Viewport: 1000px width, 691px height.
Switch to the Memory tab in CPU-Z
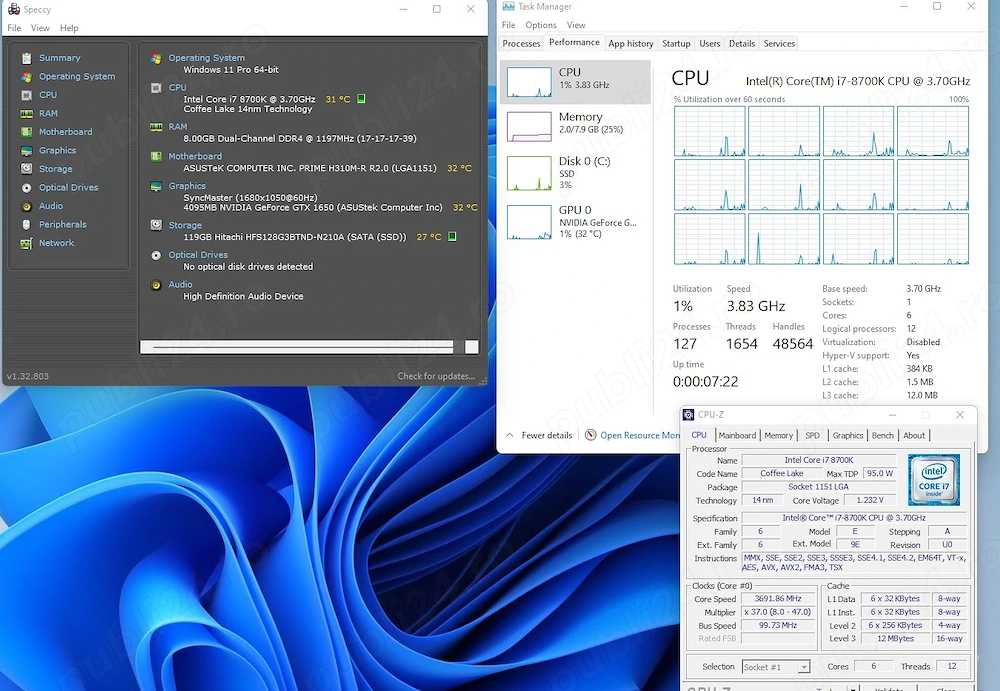[779, 435]
